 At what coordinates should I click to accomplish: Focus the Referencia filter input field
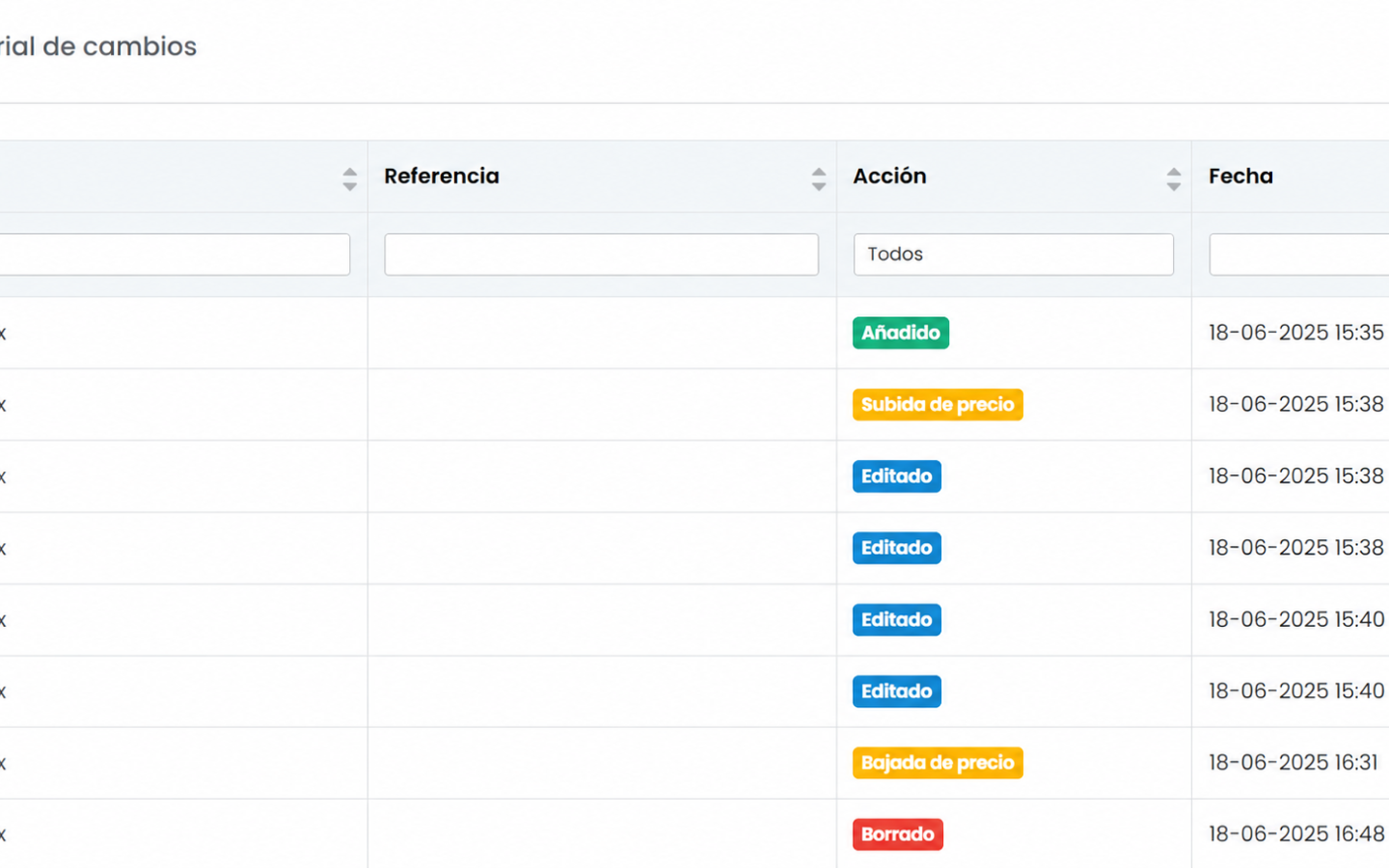click(601, 255)
